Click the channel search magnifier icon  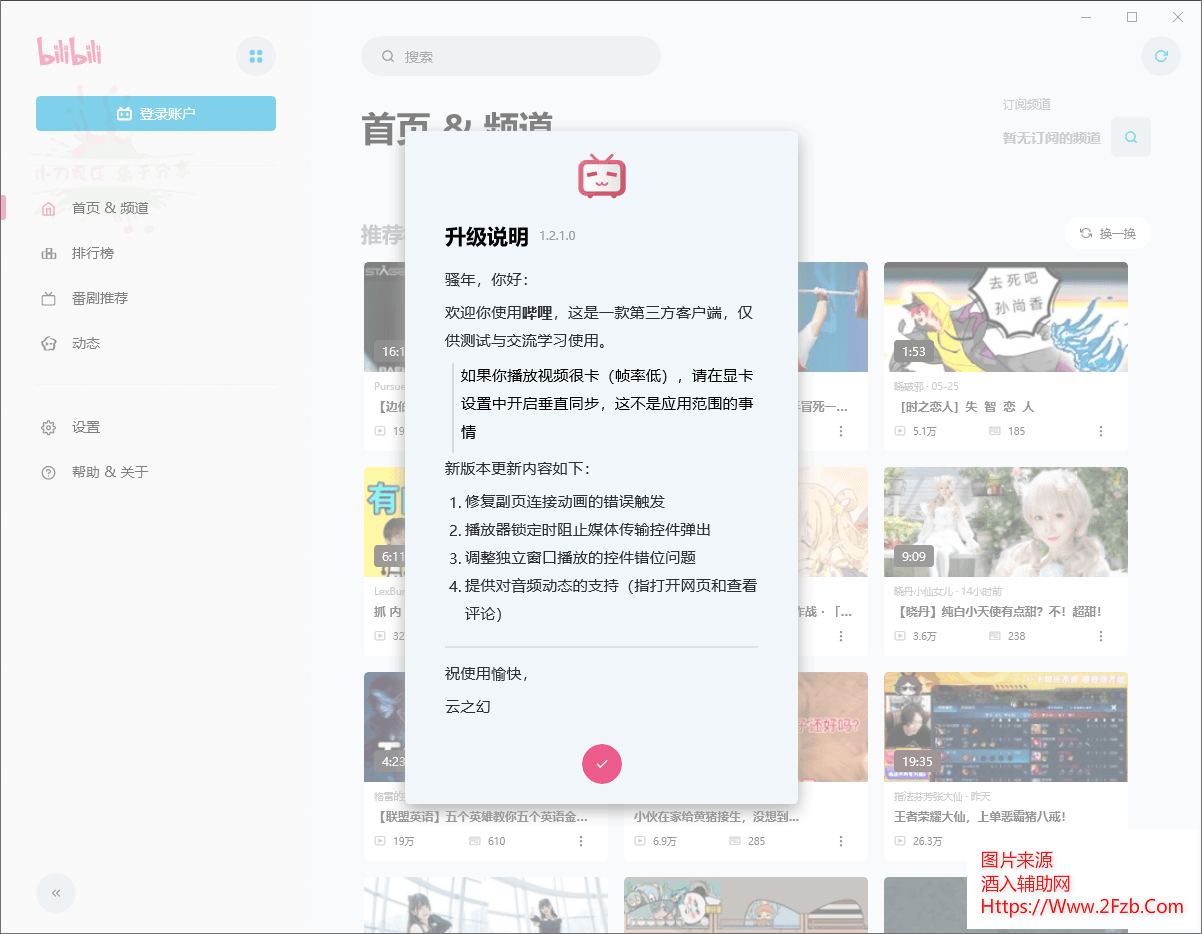tap(1130, 137)
